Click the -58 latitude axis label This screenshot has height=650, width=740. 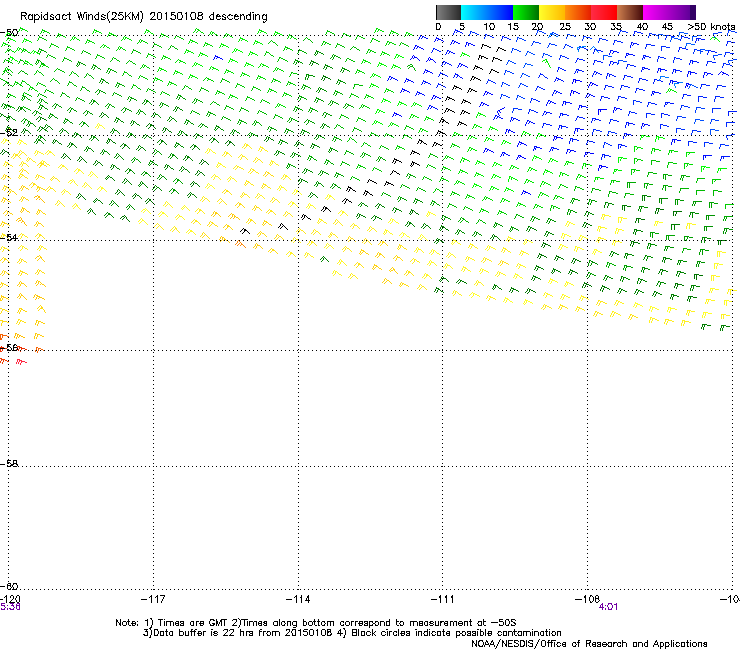[9, 464]
